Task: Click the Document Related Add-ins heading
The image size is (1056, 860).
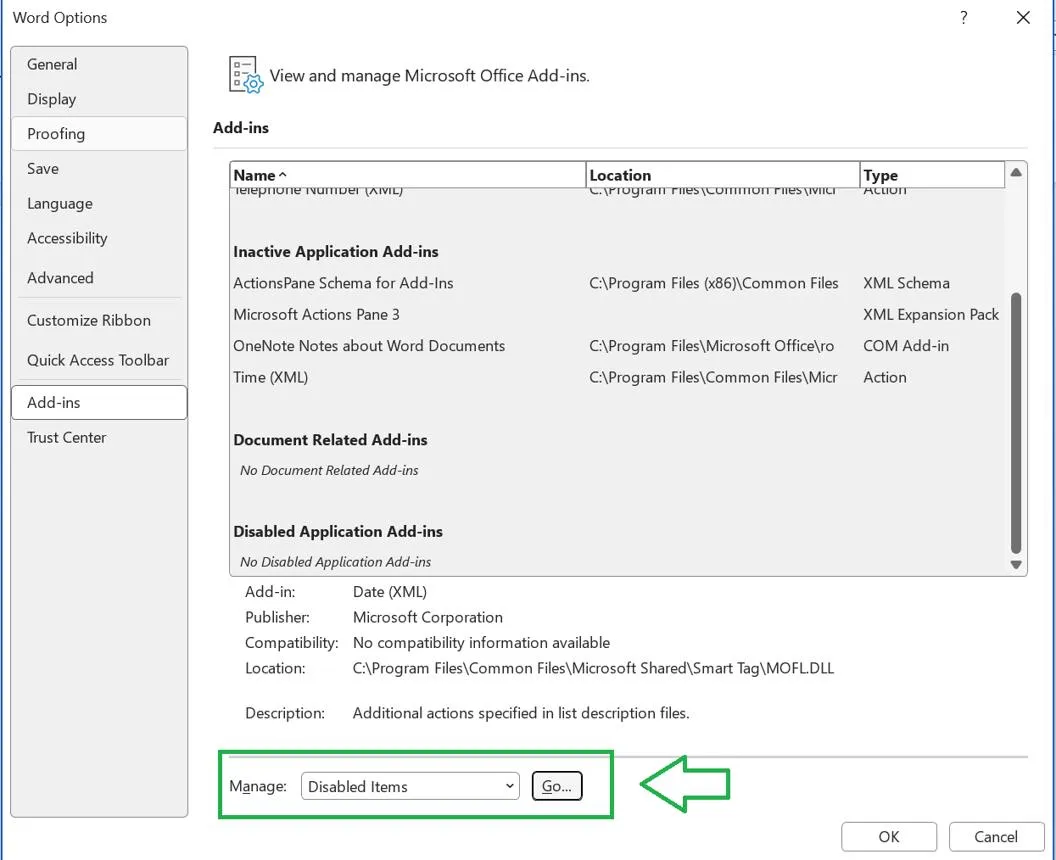Action: click(330, 440)
